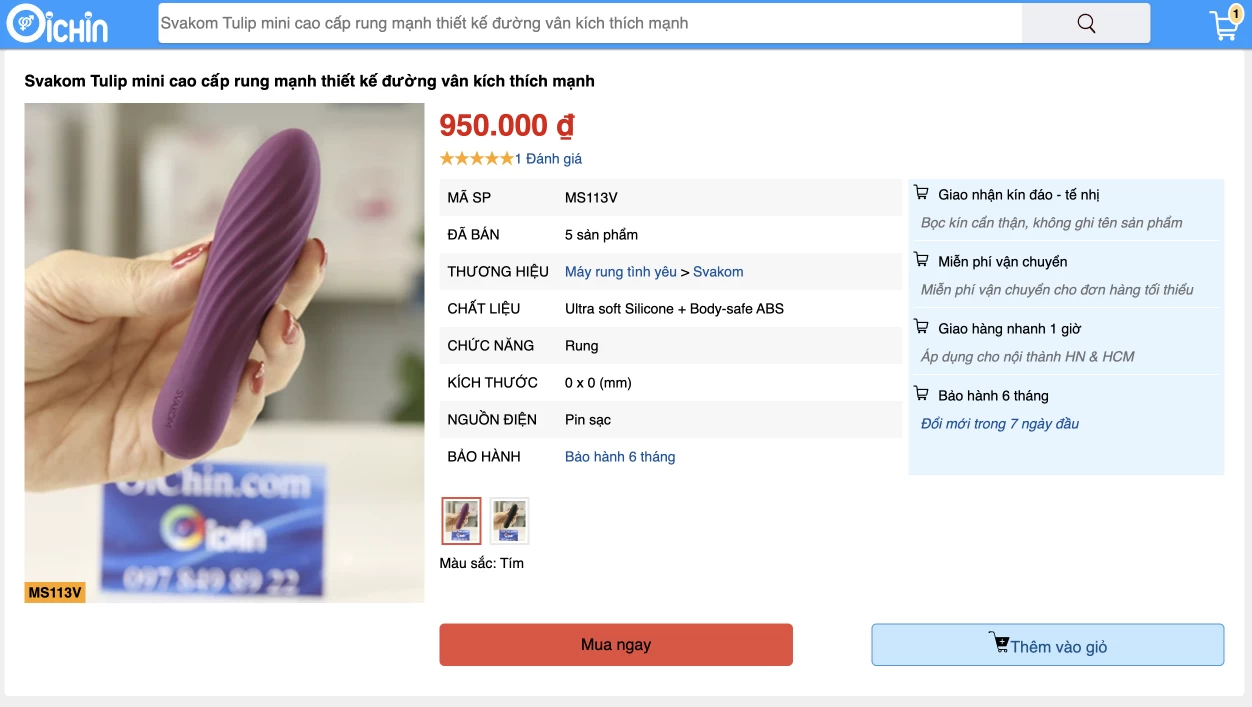Click the "Thêm vào giỏ" button
1252x707 pixels.
point(1047,645)
